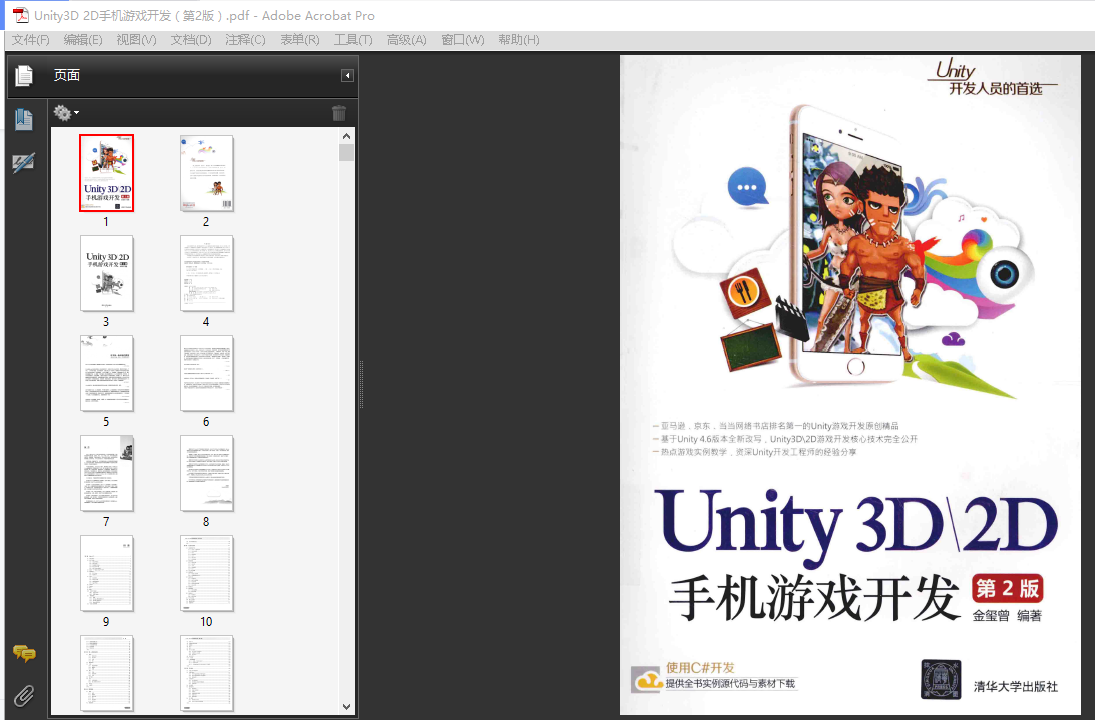The height and width of the screenshot is (720, 1095).
Task: Collapse the Pages navigation panel
Action: coord(347,75)
